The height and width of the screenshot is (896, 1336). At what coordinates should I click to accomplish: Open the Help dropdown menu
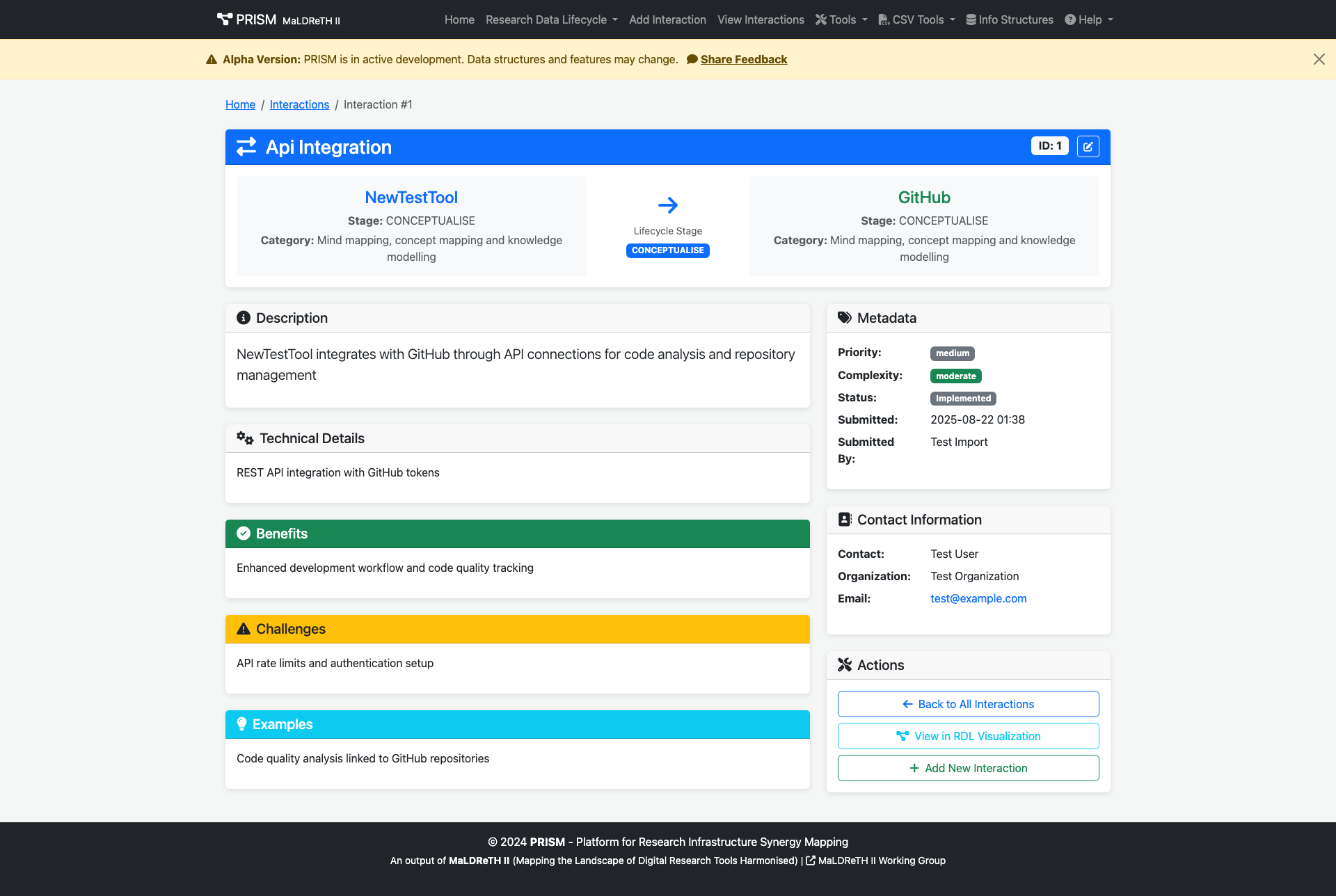[1089, 19]
